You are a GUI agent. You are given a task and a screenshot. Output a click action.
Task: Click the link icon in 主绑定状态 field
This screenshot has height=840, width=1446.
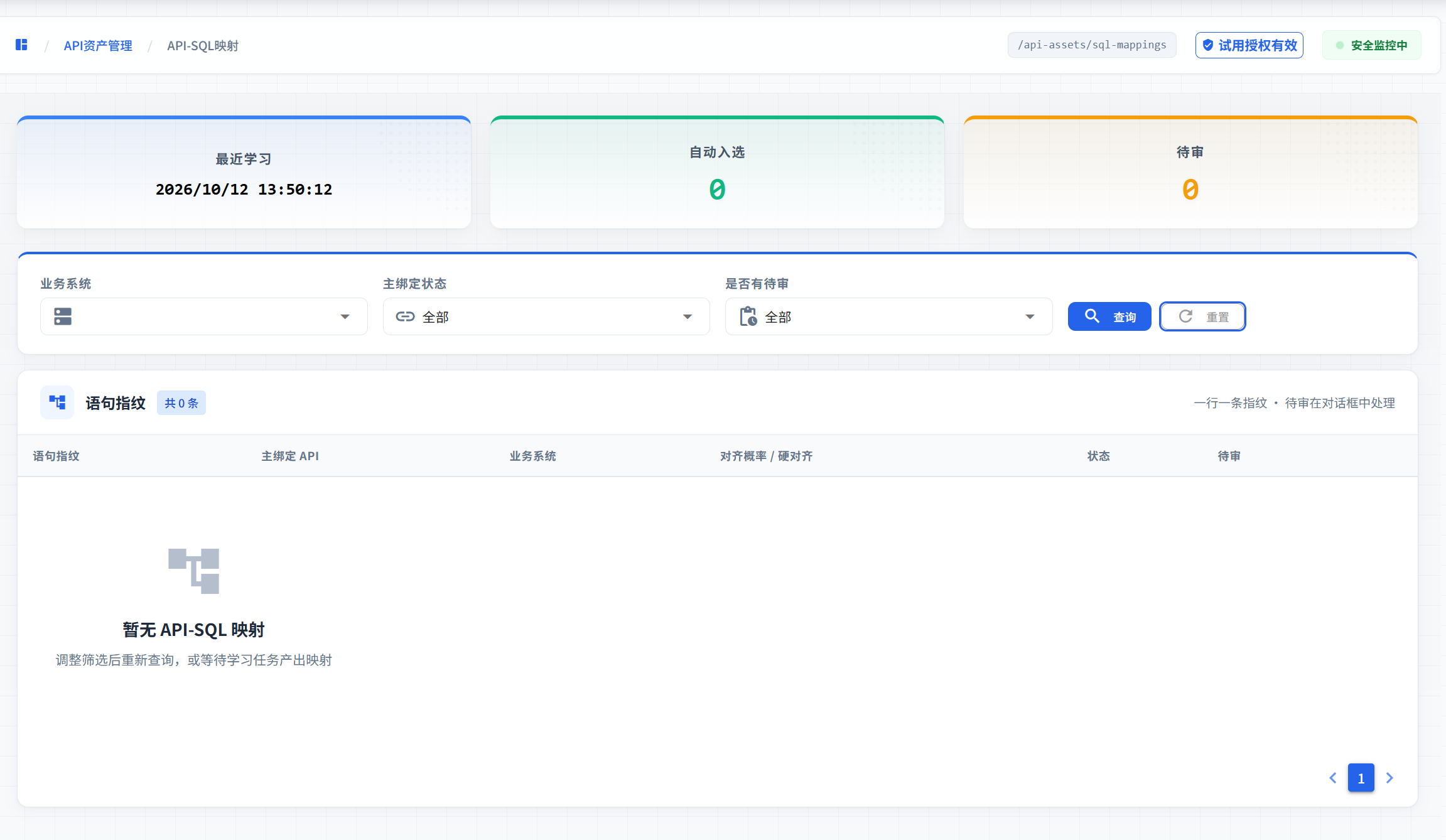(405, 316)
